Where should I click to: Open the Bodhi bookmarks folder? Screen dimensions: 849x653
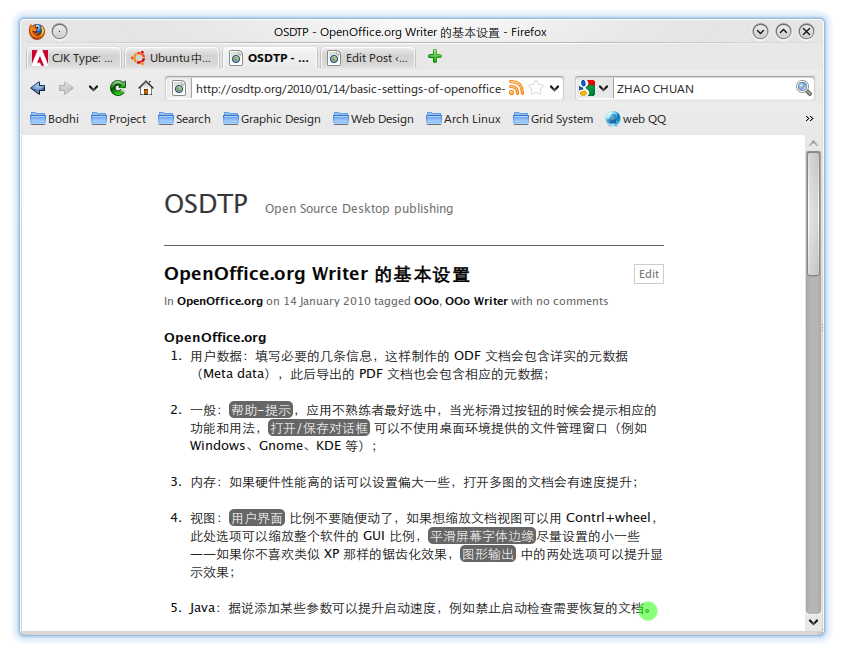pos(55,119)
